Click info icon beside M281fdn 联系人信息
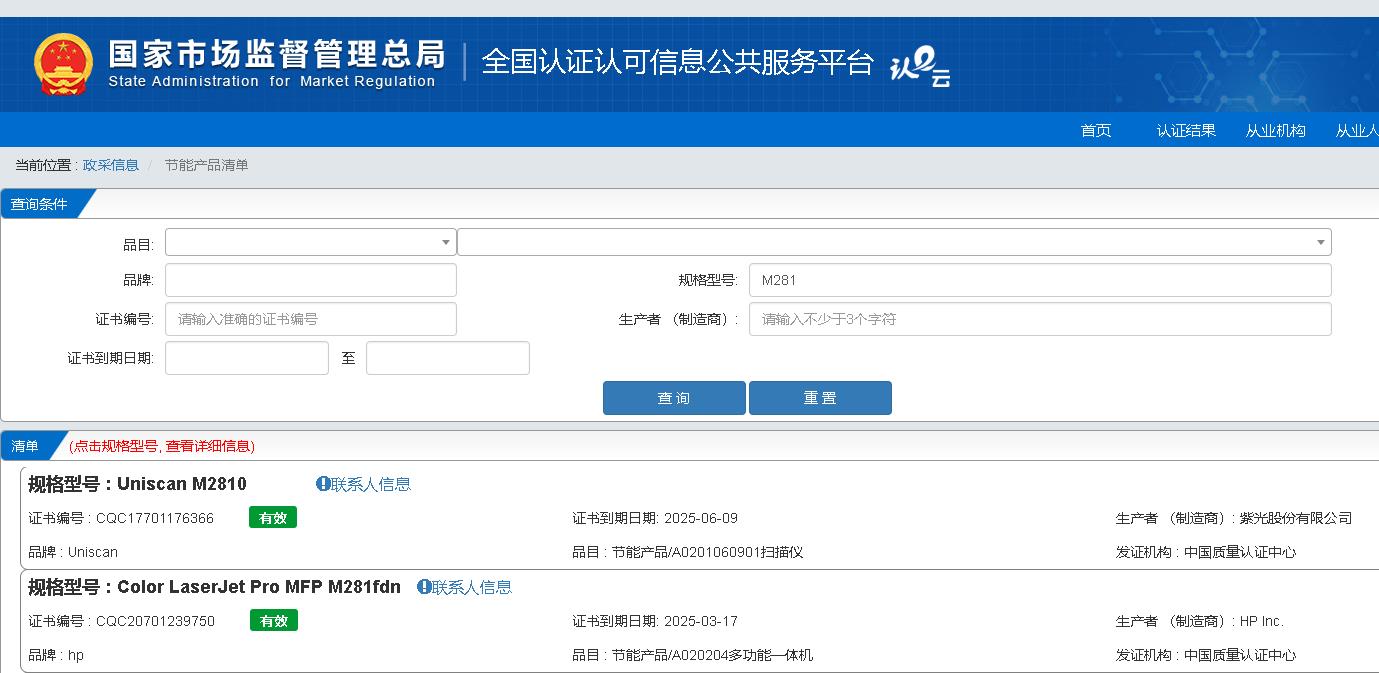Viewport: 1379px width, 673px height. click(424, 587)
